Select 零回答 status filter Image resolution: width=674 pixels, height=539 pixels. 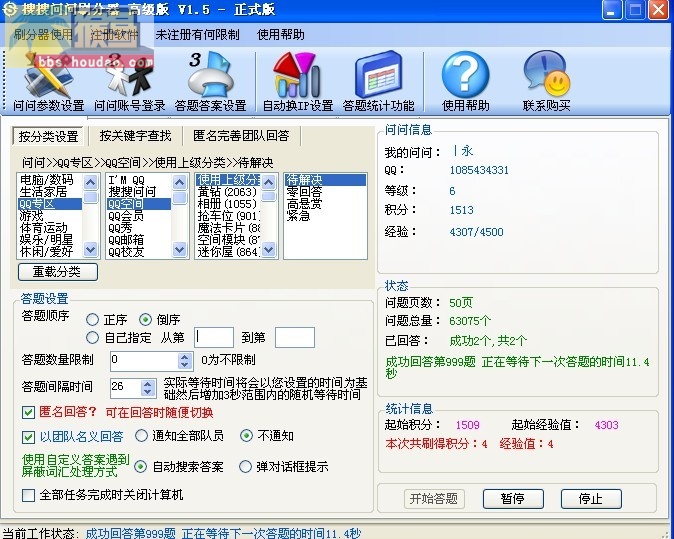[325, 192]
